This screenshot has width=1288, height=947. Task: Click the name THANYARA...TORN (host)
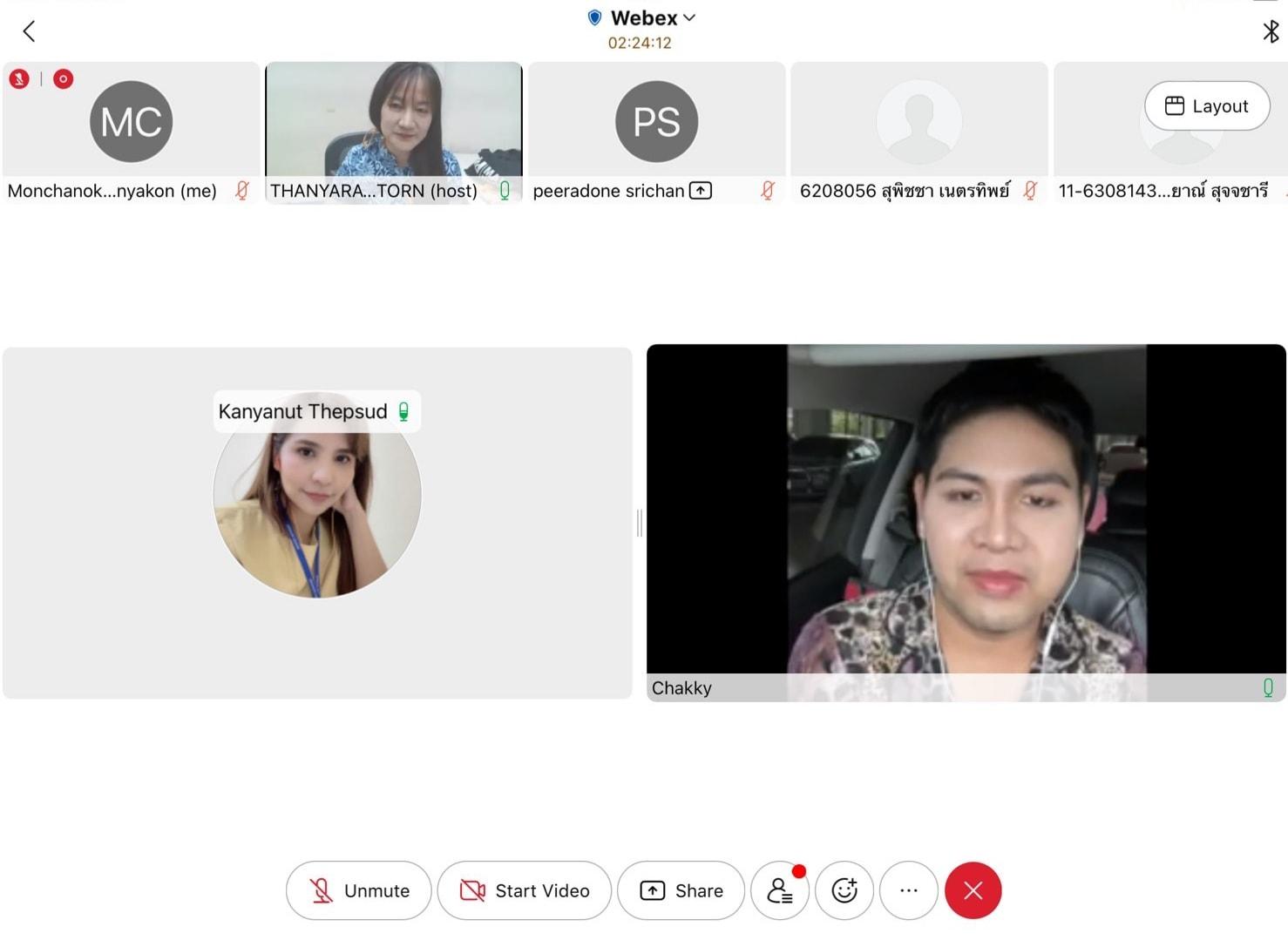pyautogui.click(x=374, y=191)
